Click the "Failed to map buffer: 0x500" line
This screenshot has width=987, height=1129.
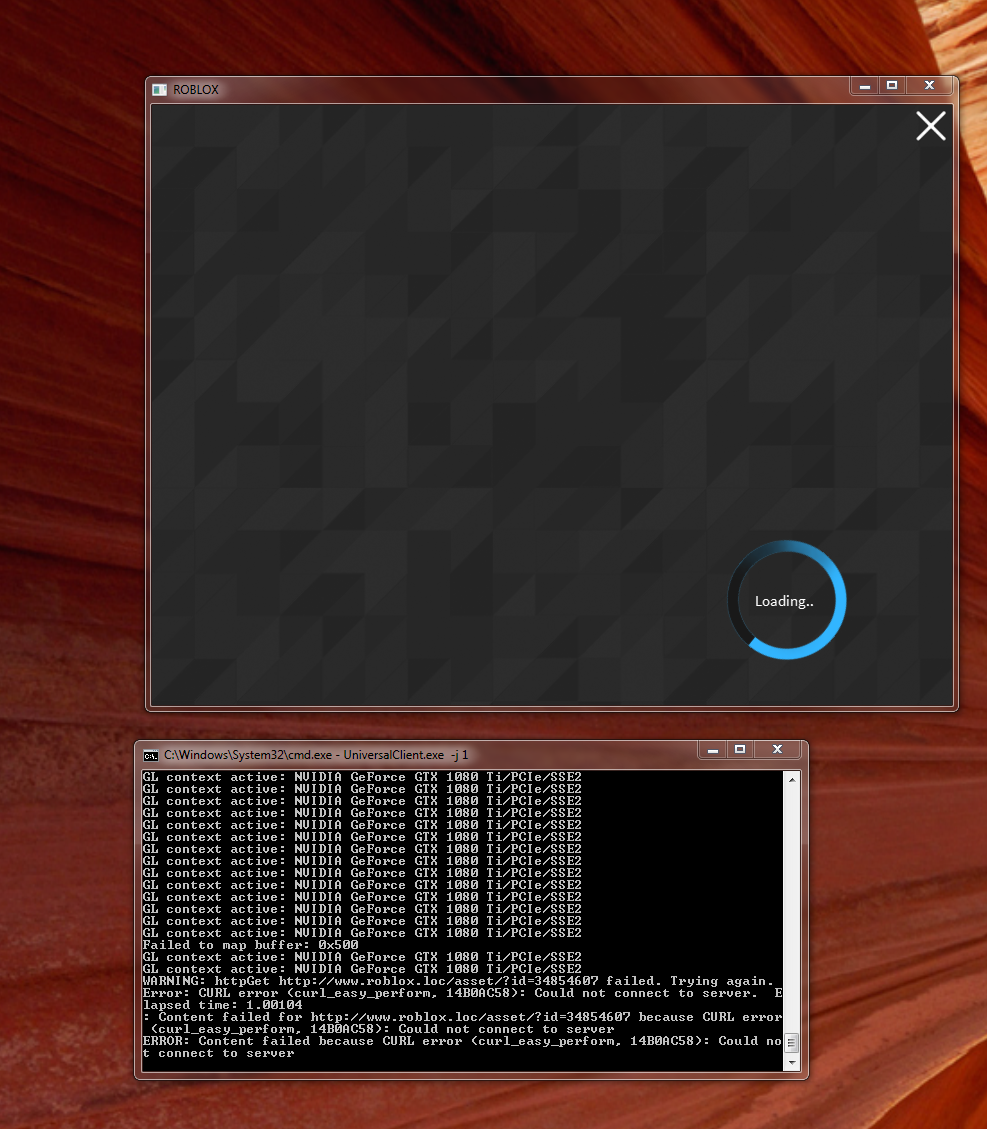point(250,945)
